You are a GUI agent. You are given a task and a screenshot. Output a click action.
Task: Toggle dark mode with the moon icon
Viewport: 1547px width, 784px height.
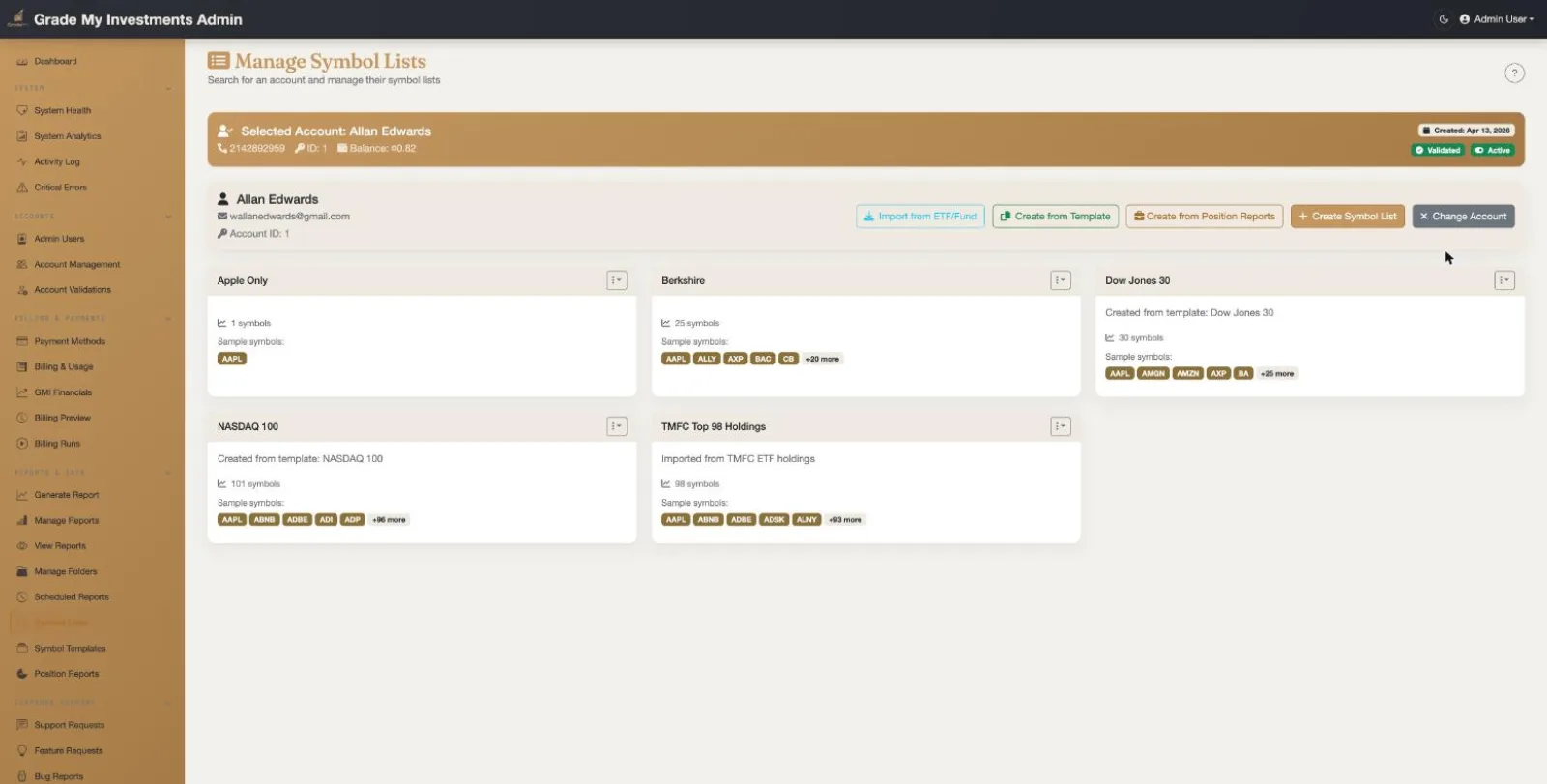point(1444,19)
